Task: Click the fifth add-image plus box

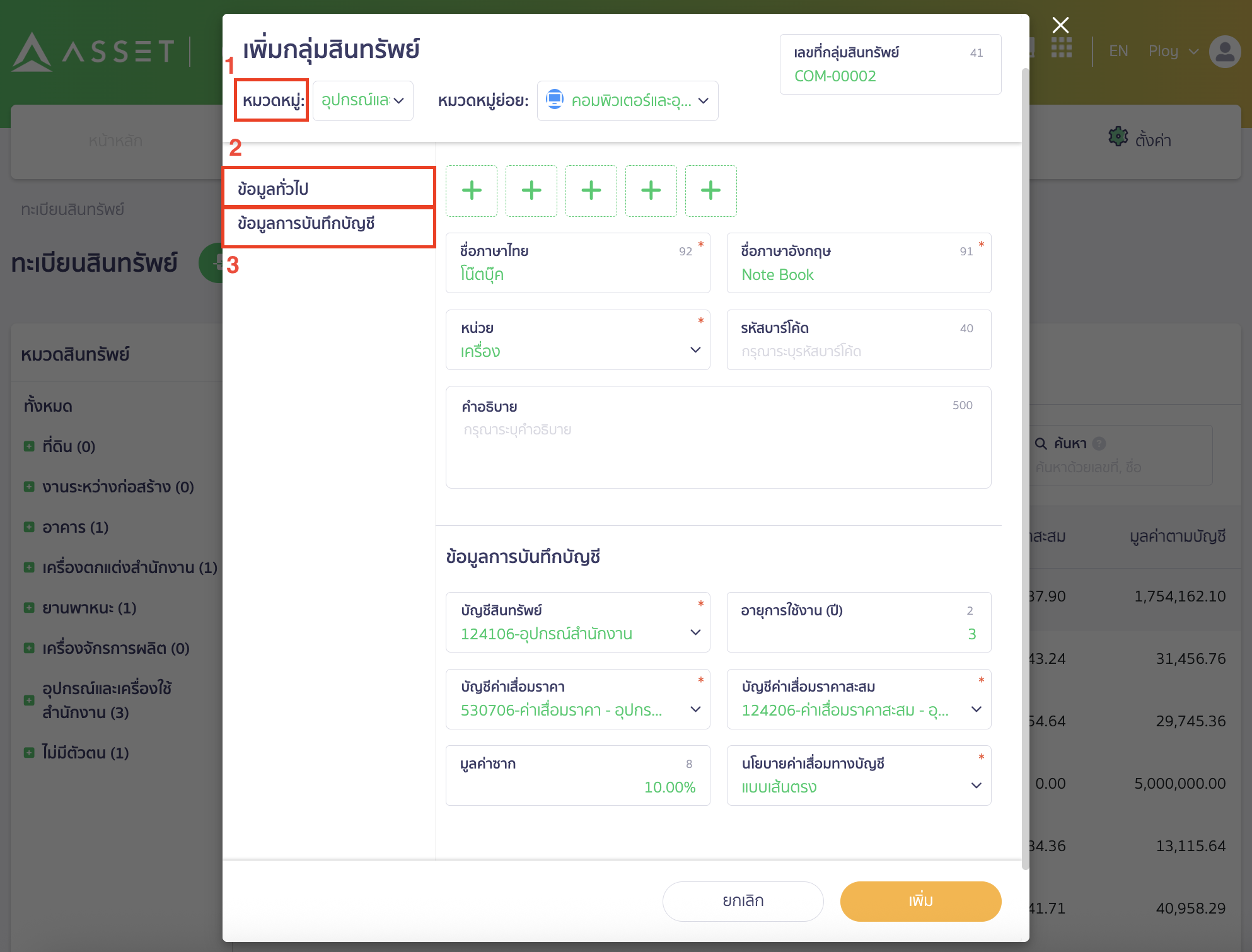Action: point(710,190)
